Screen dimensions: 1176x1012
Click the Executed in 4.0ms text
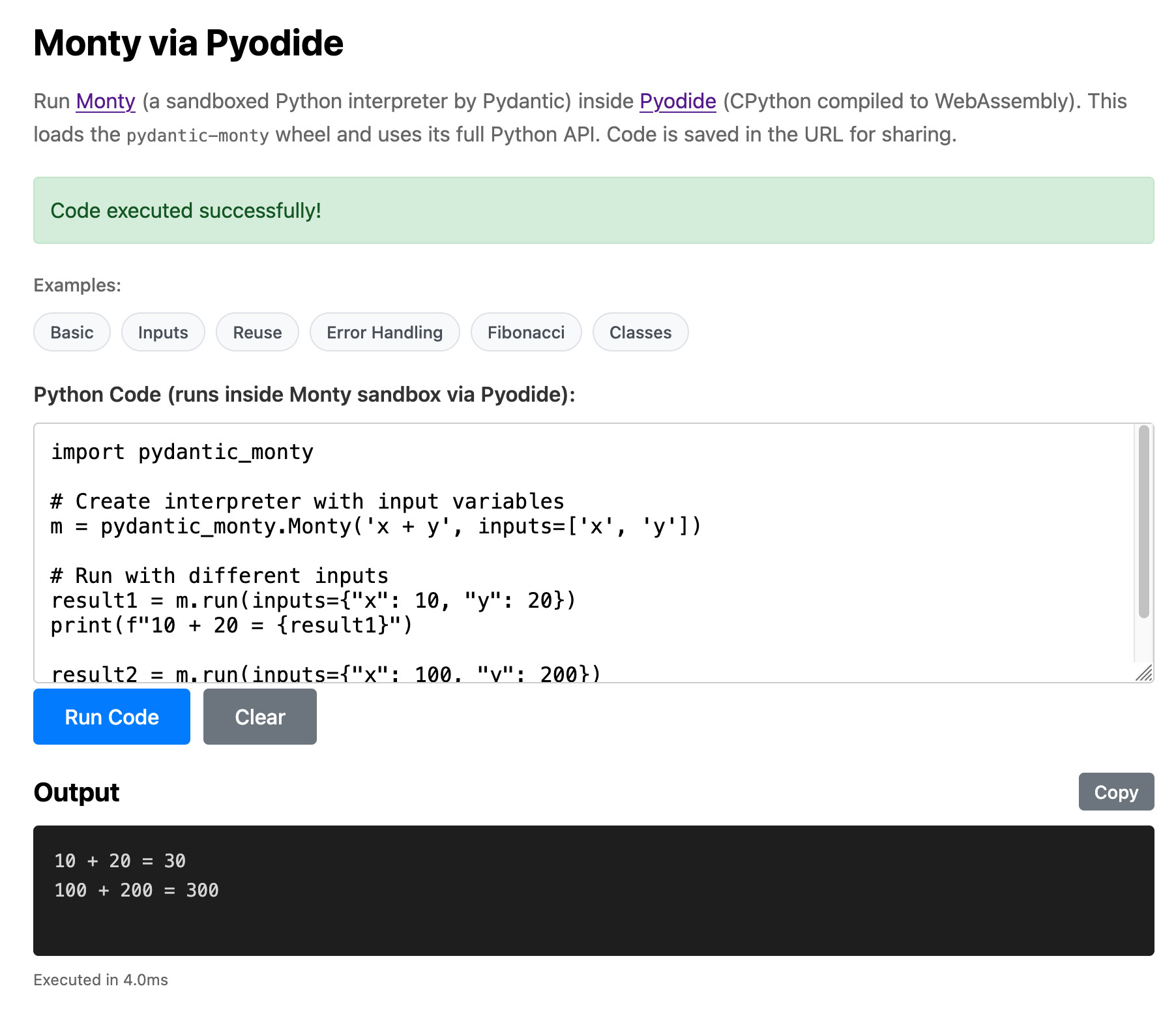[101, 979]
